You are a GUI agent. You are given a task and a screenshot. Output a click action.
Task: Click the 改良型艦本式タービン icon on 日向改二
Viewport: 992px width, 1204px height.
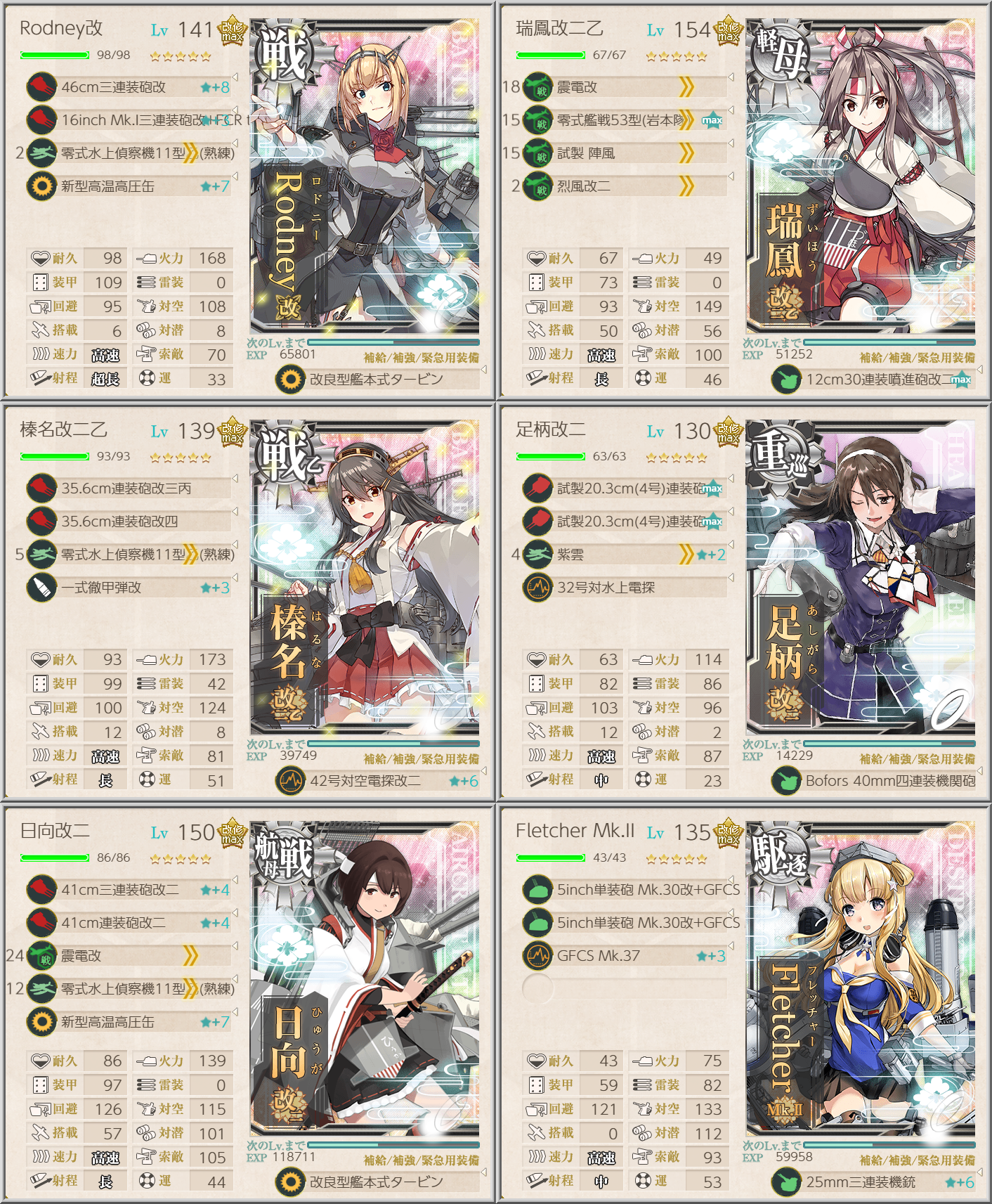(x=290, y=1182)
